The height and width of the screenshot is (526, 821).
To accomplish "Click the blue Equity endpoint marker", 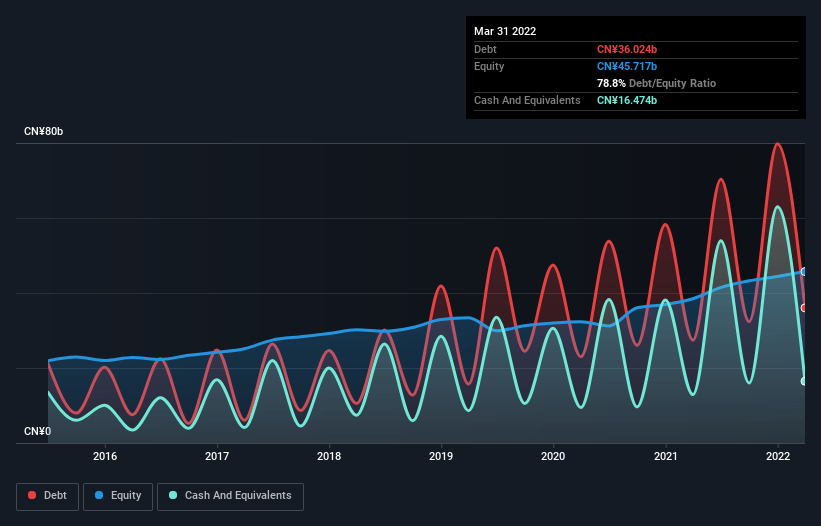I will coord(804,272).
